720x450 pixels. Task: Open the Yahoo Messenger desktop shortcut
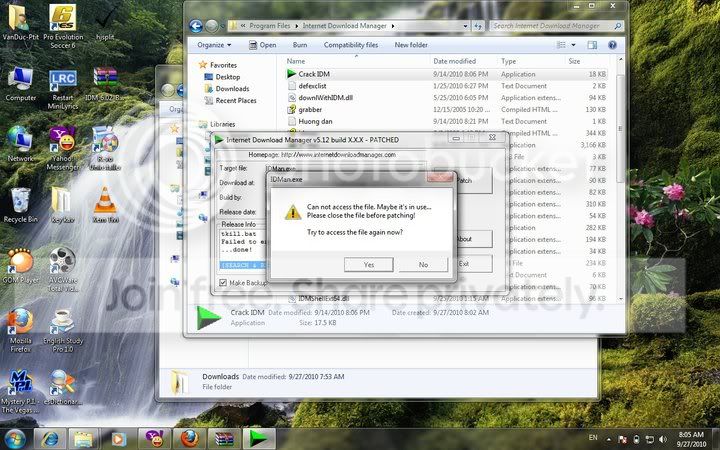63,143
